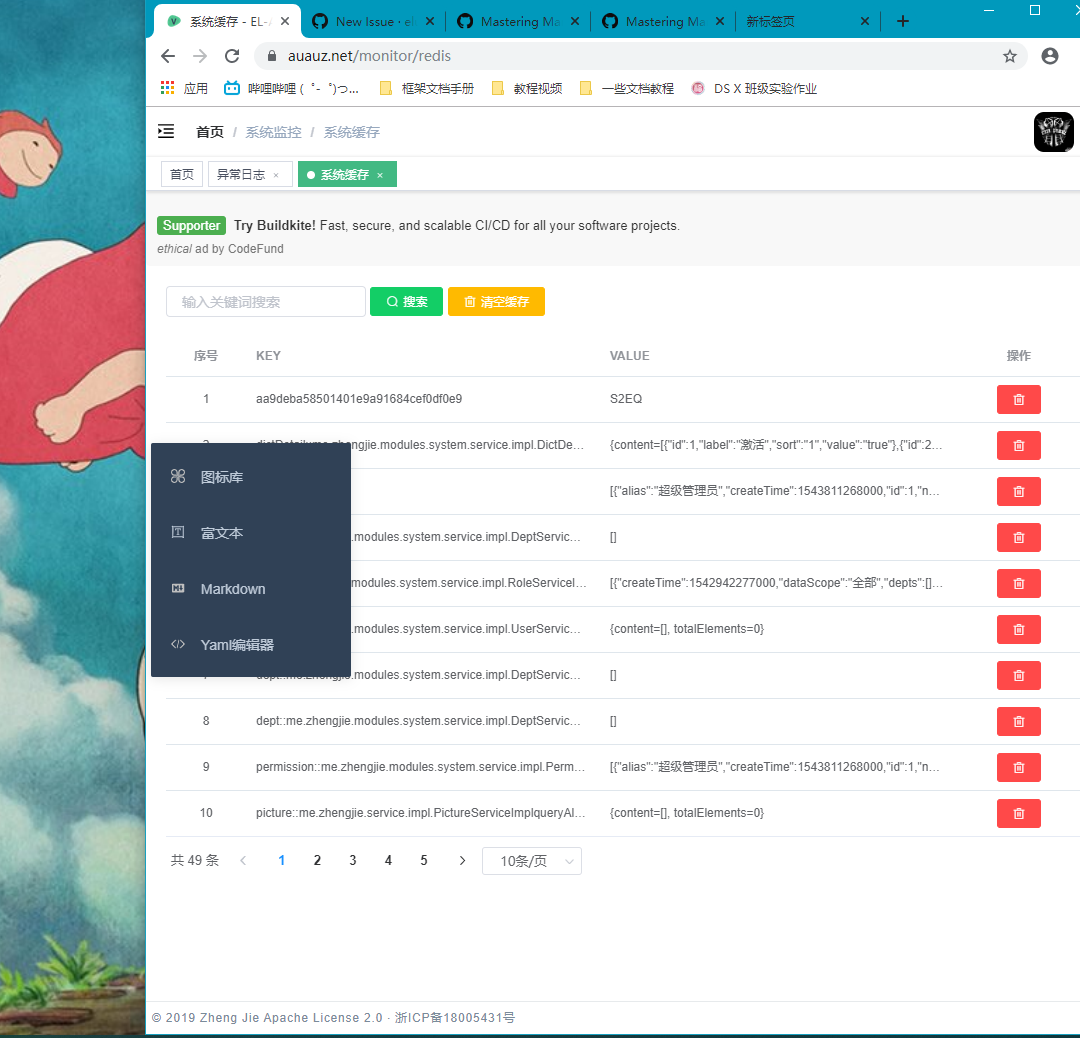Go to 首页 in the breadcrumb
The image size is (1080, 1038).
210,132
